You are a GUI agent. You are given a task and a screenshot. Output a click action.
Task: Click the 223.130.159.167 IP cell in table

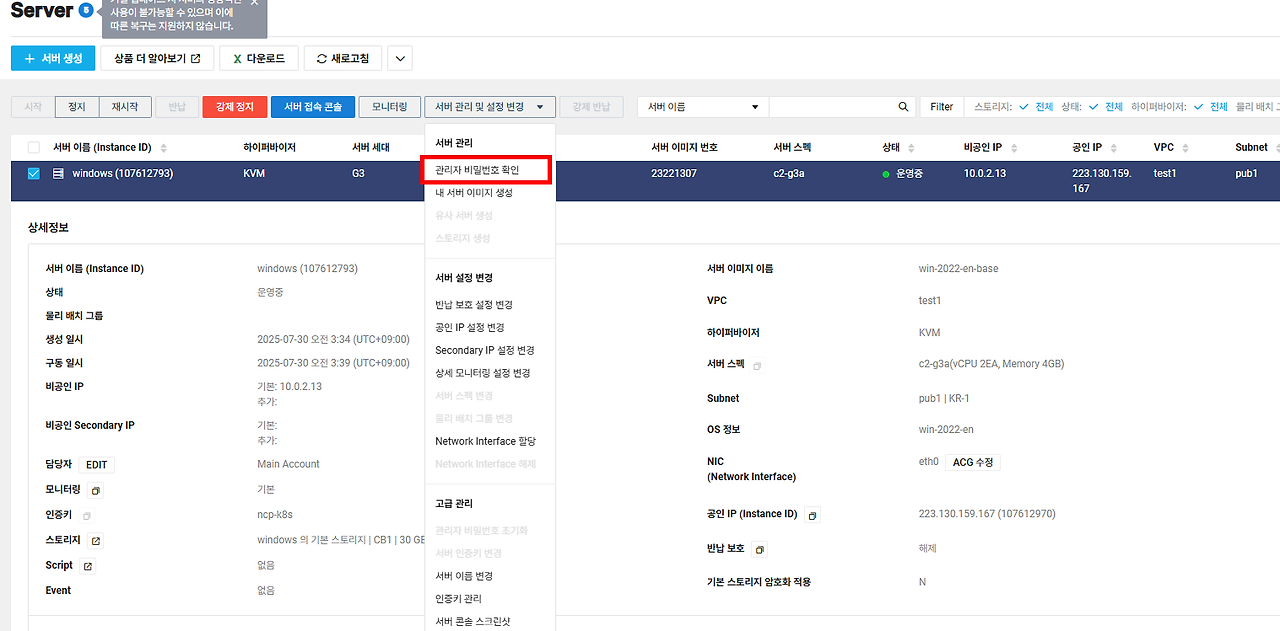pos(1104,180)
